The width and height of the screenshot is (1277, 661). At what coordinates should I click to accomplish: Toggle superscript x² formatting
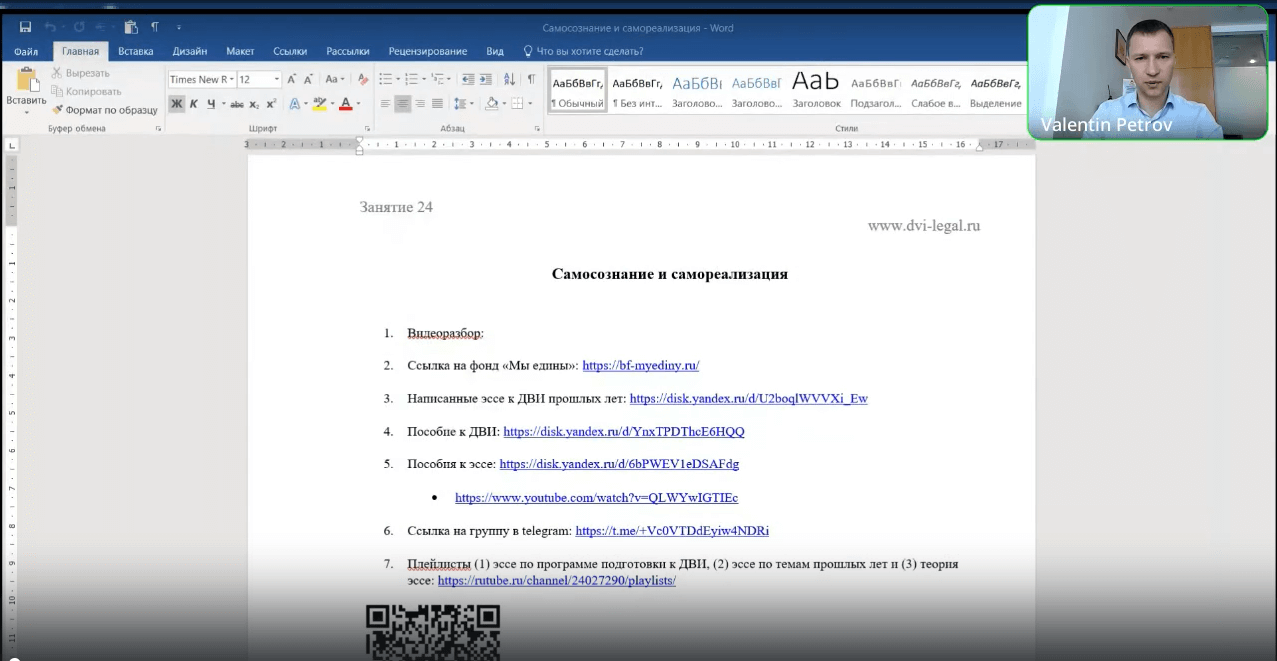[x=272, y=104]
